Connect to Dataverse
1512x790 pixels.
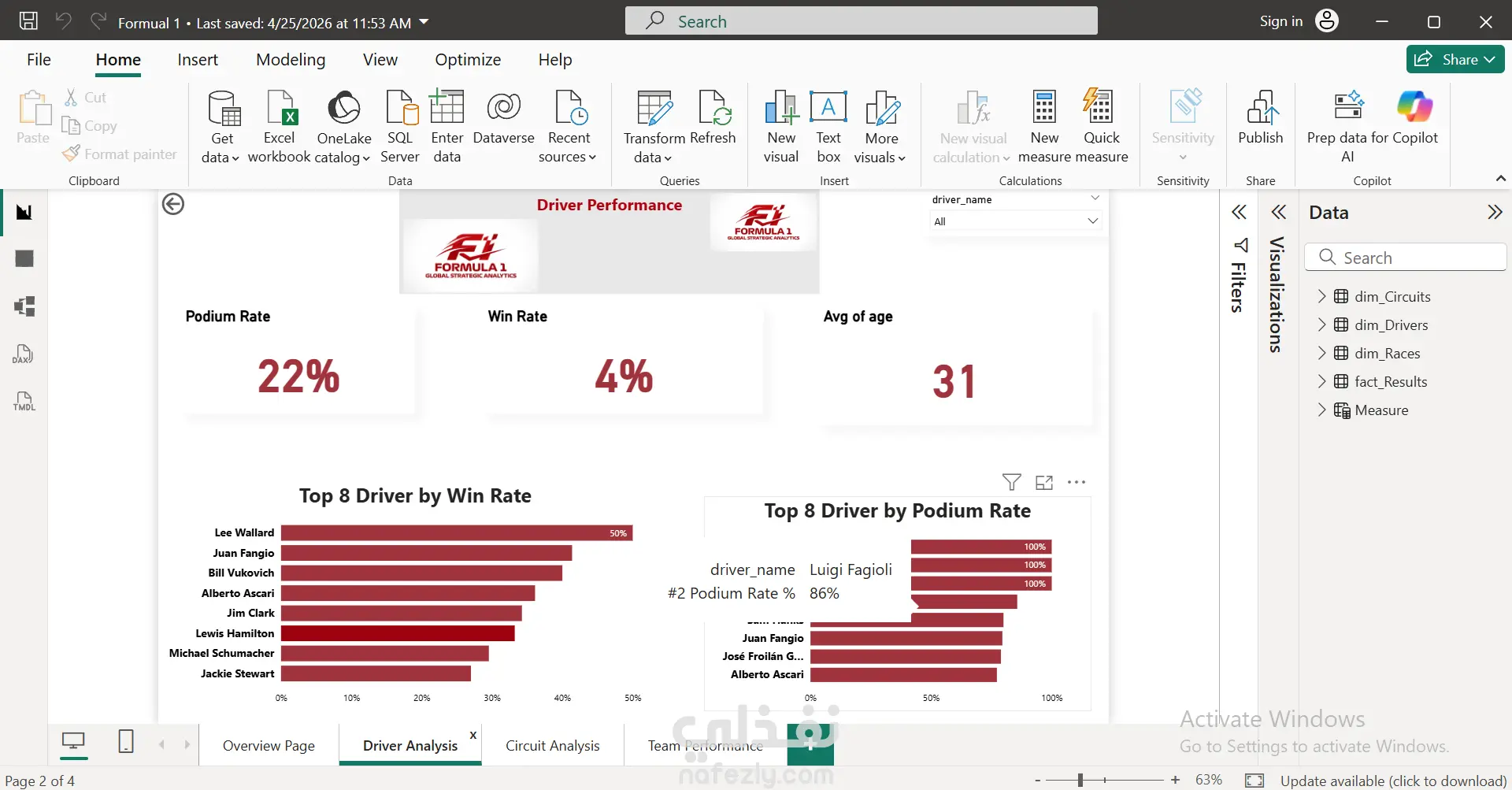[503, 118]
